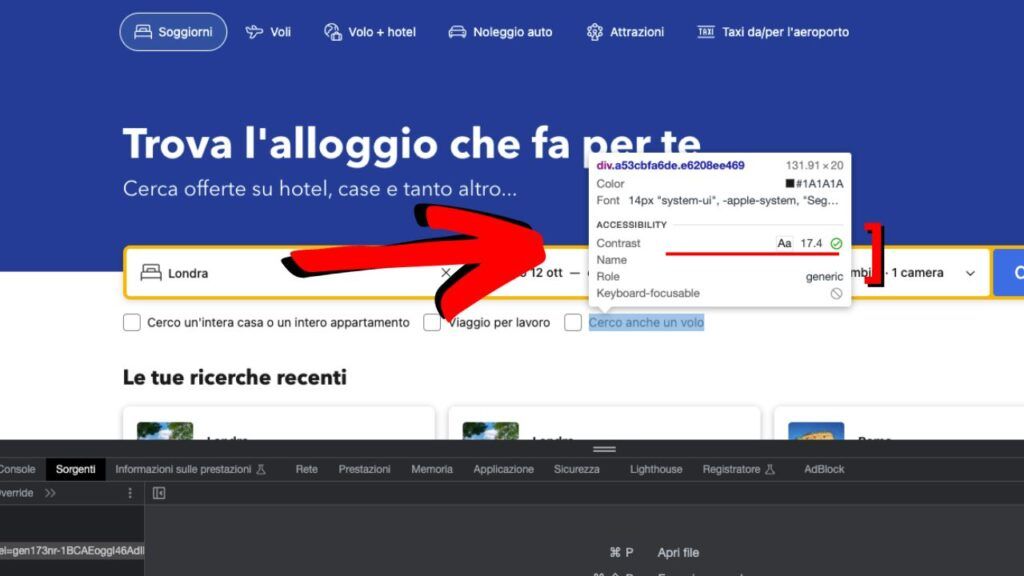Open DevTools AdBlock tab

tap(824, 470)
